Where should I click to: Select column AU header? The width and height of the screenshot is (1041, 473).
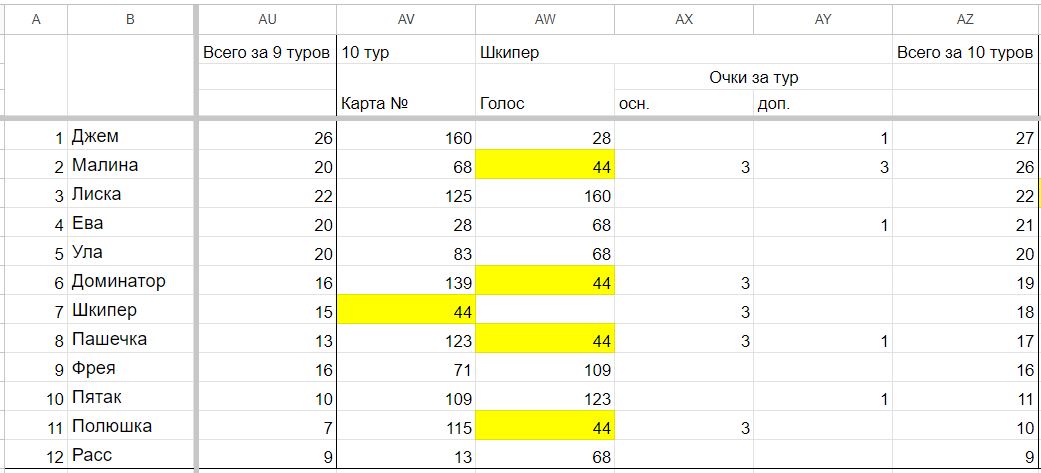tap(267, 20)
